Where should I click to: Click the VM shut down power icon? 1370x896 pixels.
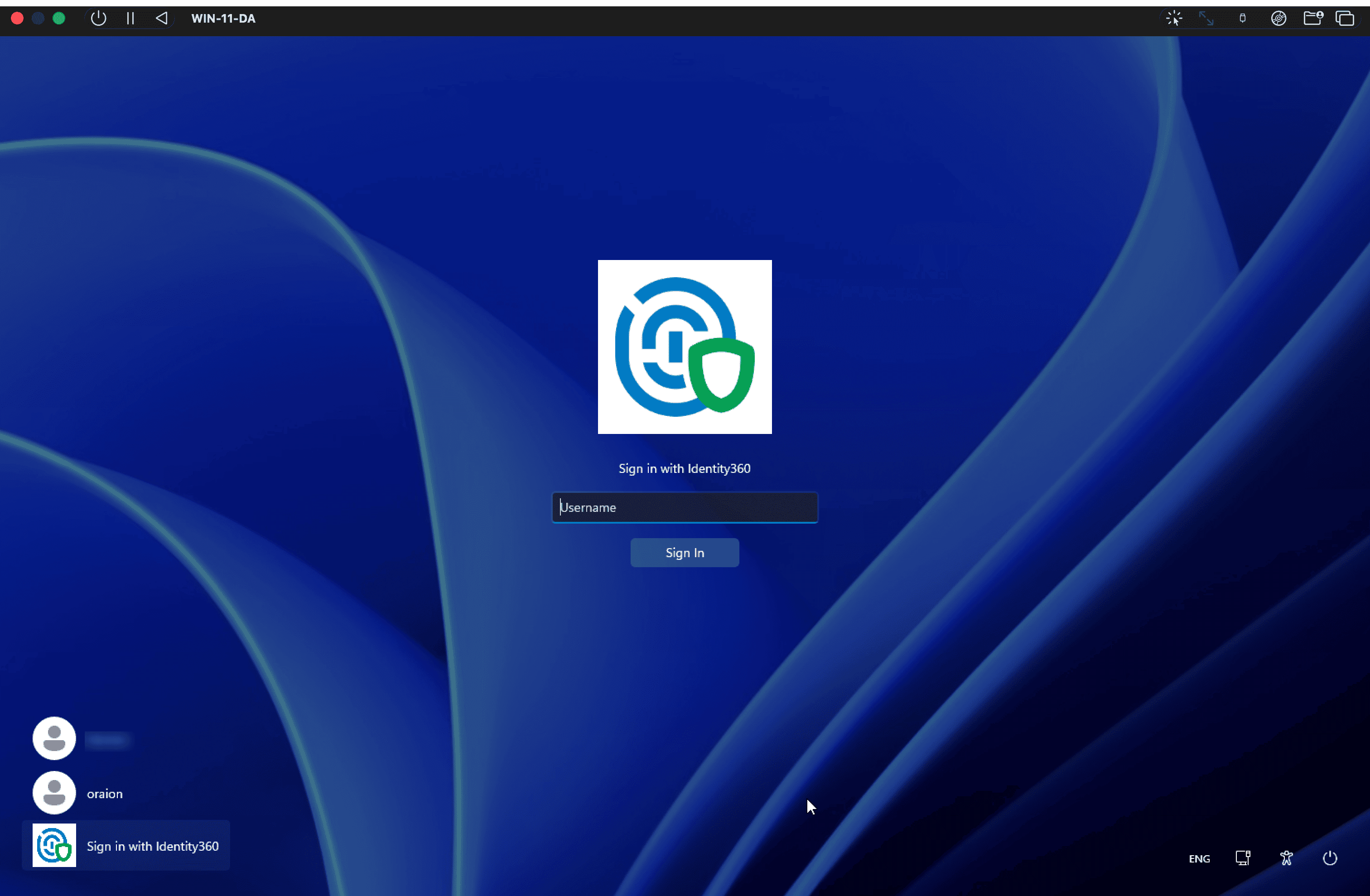coord(98,19)
